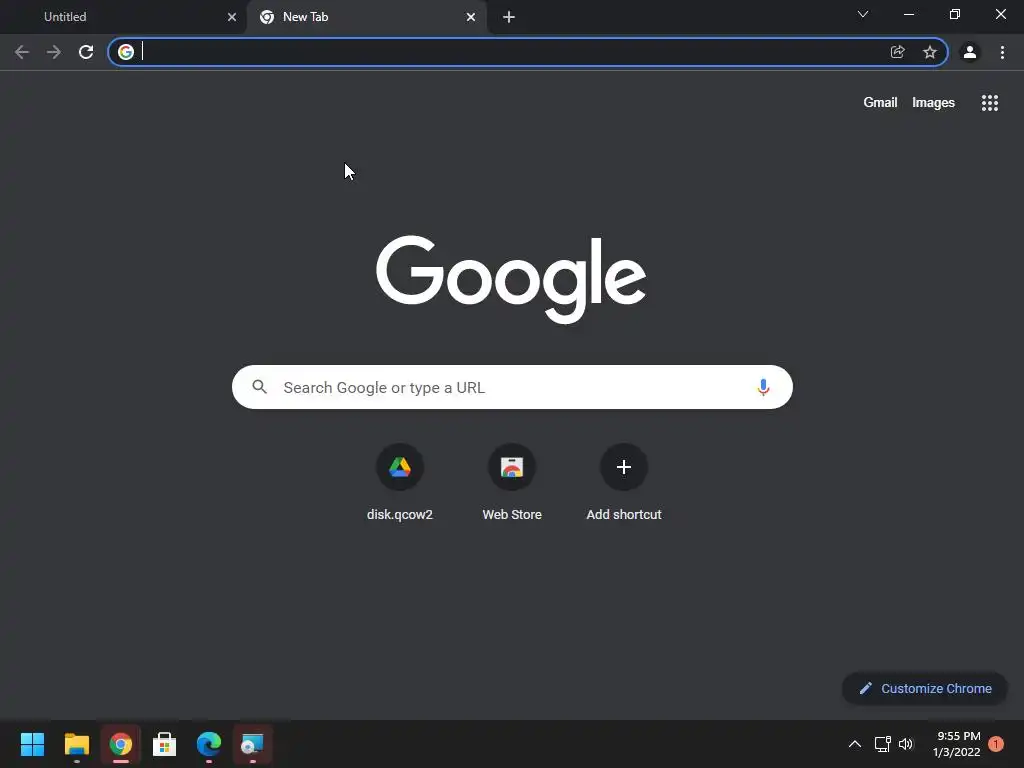Open the disk.qcow2 Drive shortcut

400,483
